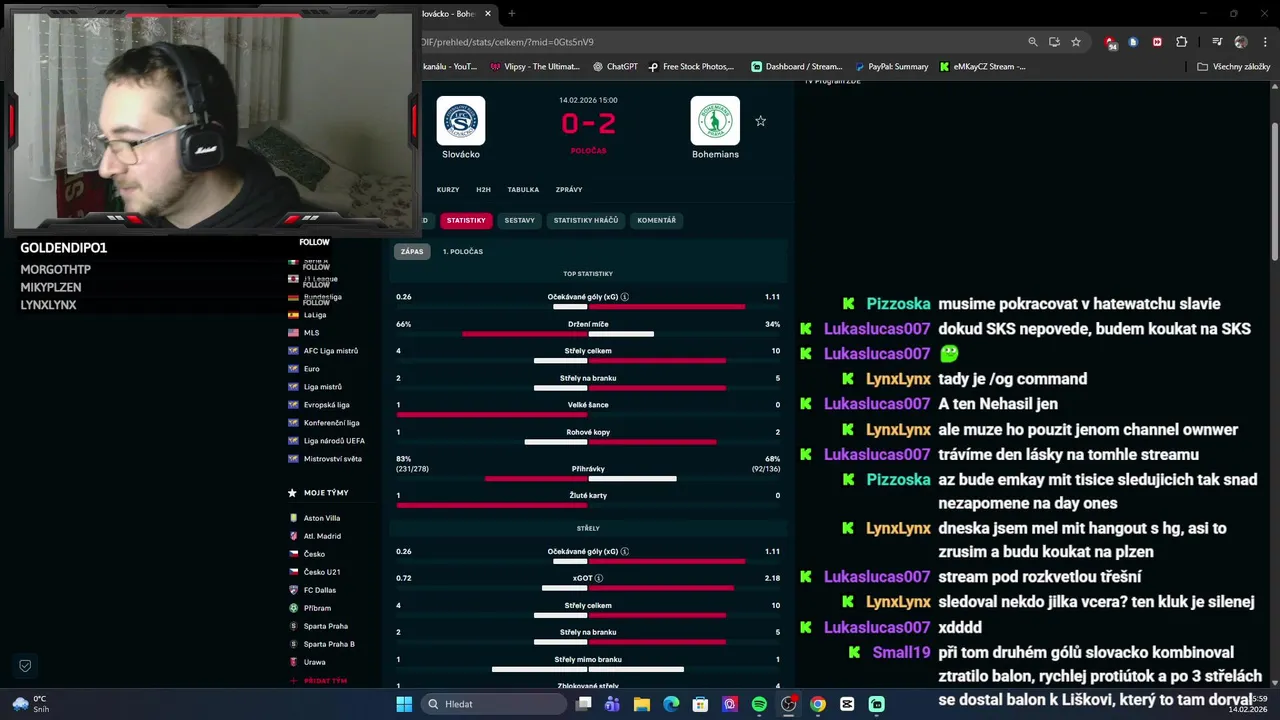
Task: Click the Slovácko team crest
Action: (x=461, y=121)
